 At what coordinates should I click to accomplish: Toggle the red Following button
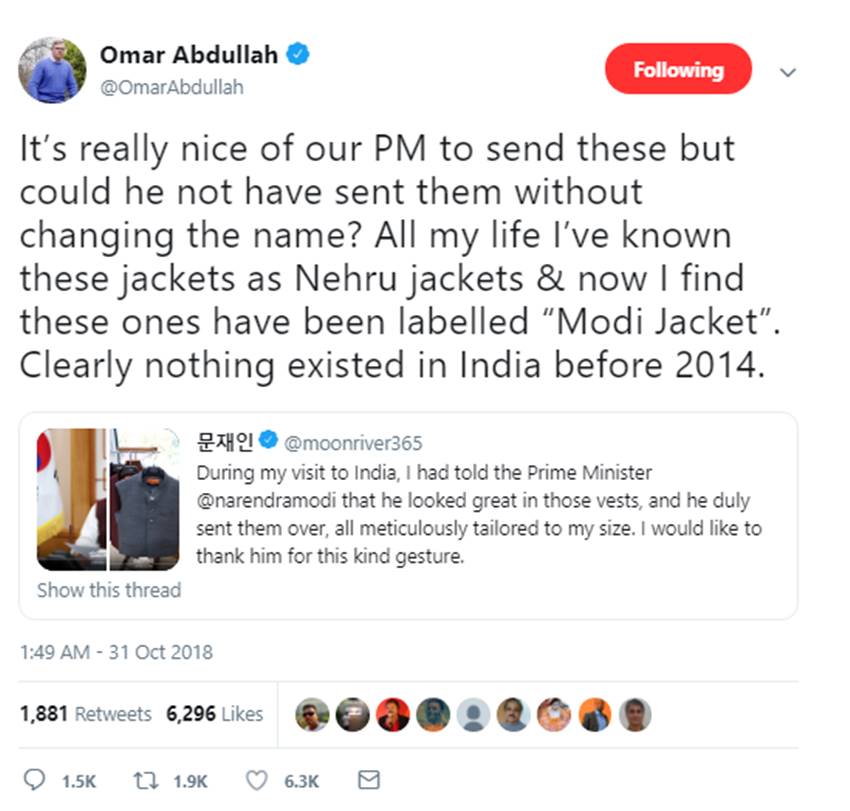677,70
